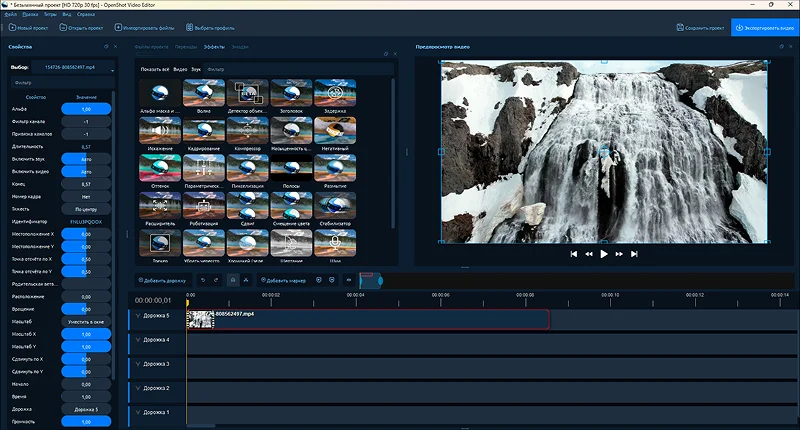Click the undo arrow in timeline toolbar

(x=203, y=280)
